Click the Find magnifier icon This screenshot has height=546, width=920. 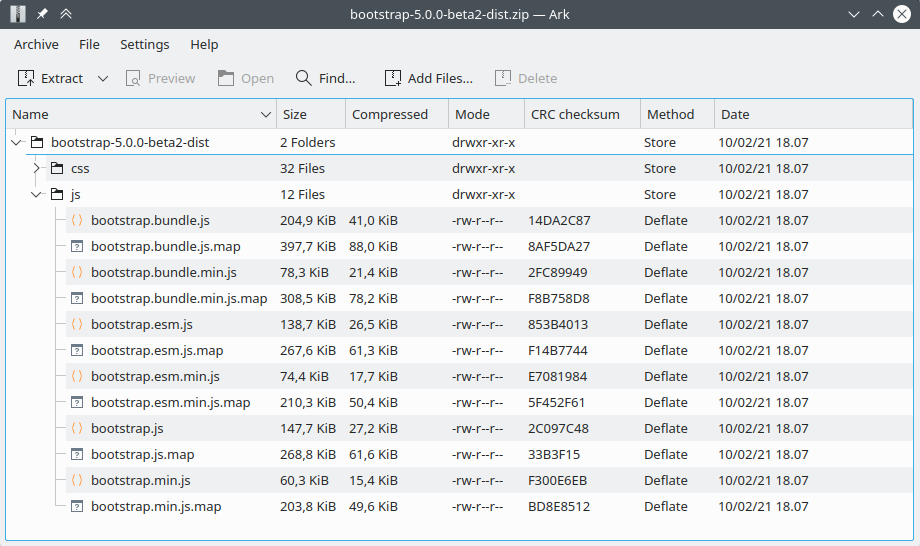tap(304, 78)
